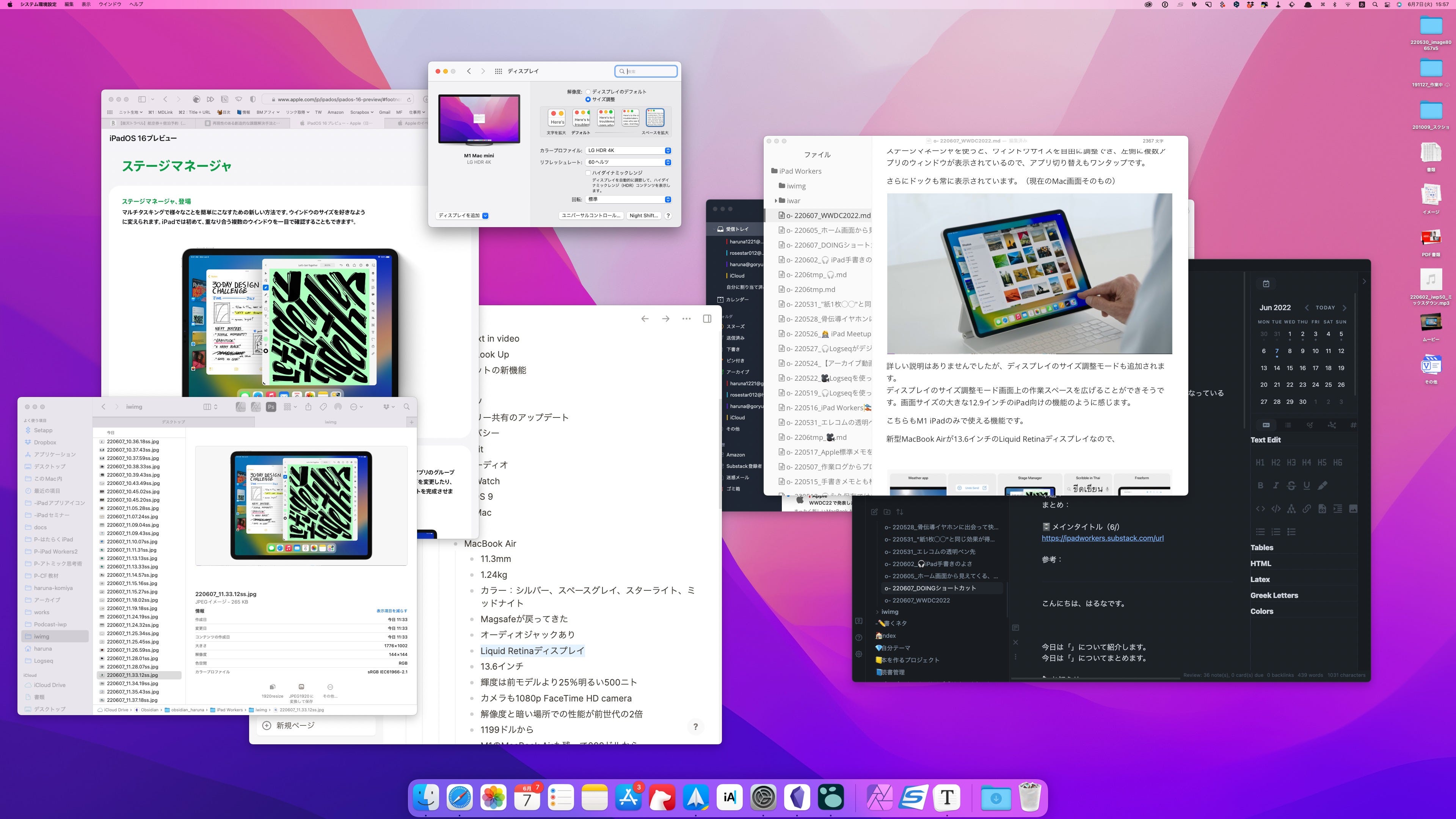Click the Highlighter icon in Text Edit panel
Image resolution: width=1456 pixels, height=819 pixels.
pyautogui.click(x=1323, y=485)
